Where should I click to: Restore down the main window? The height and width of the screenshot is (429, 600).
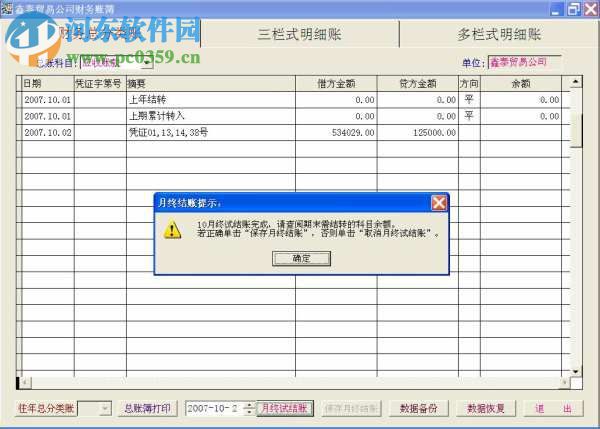click(574, 8)
